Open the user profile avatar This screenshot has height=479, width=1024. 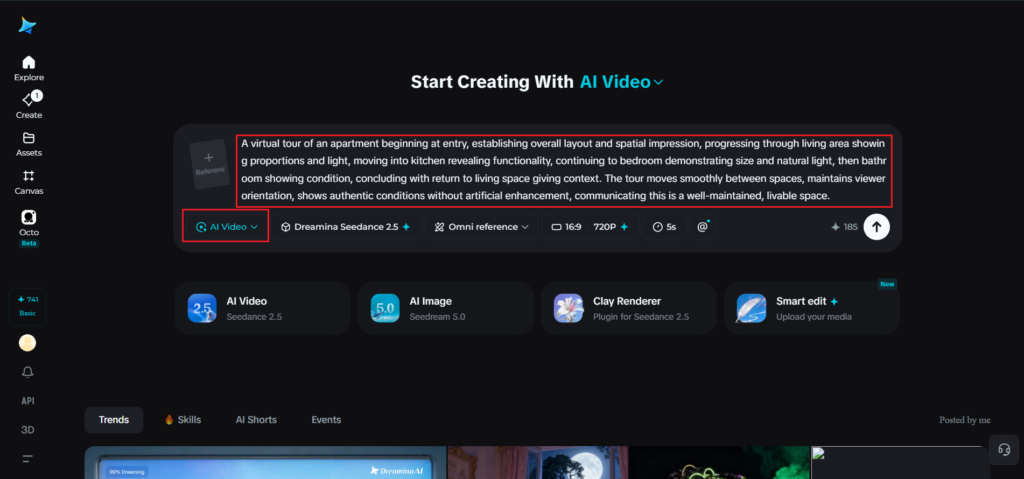[27, 343]
